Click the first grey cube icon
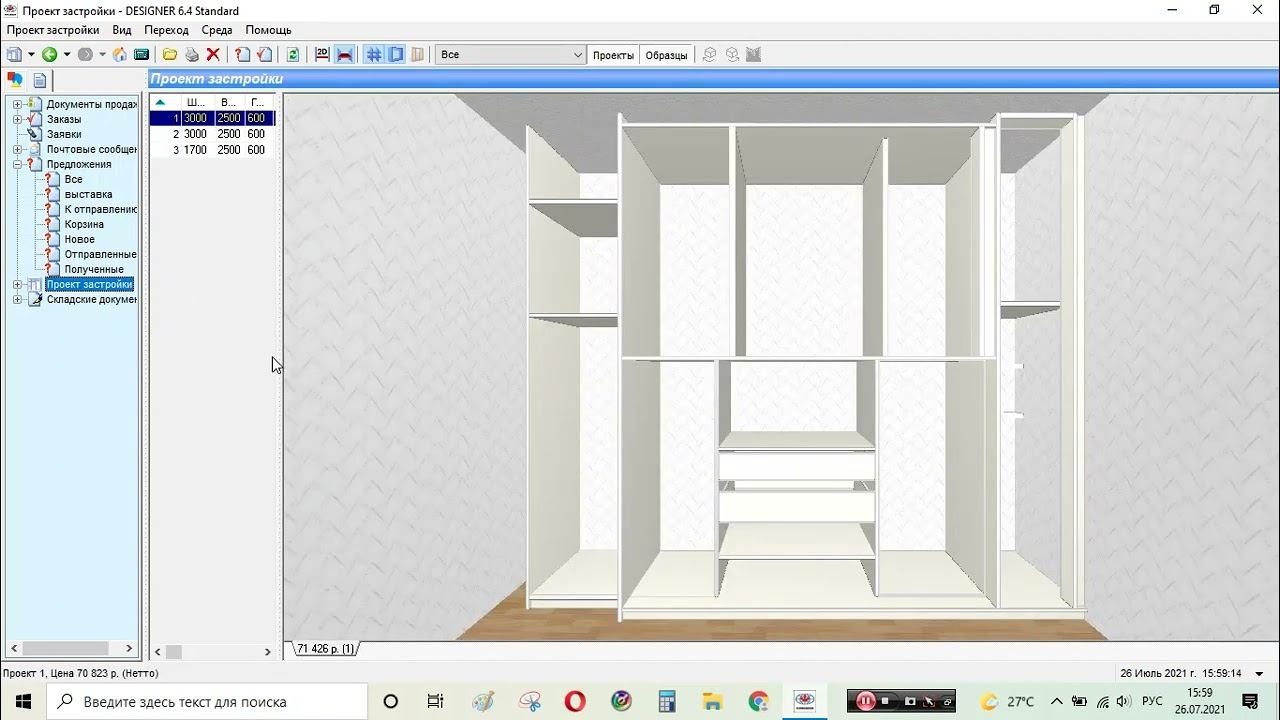 [x=710, y=55]
